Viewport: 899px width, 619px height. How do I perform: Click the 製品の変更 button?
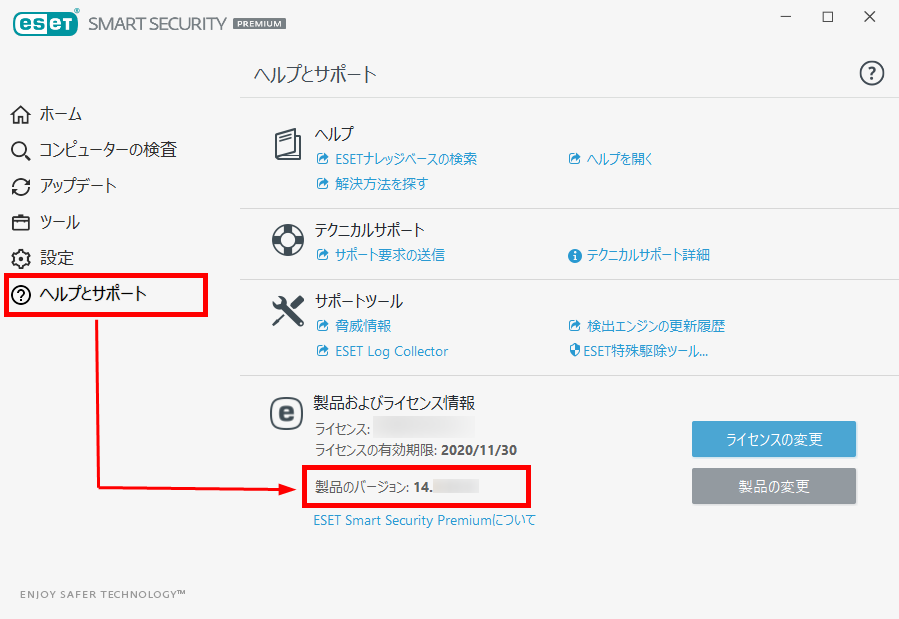(x=773, y=486)
